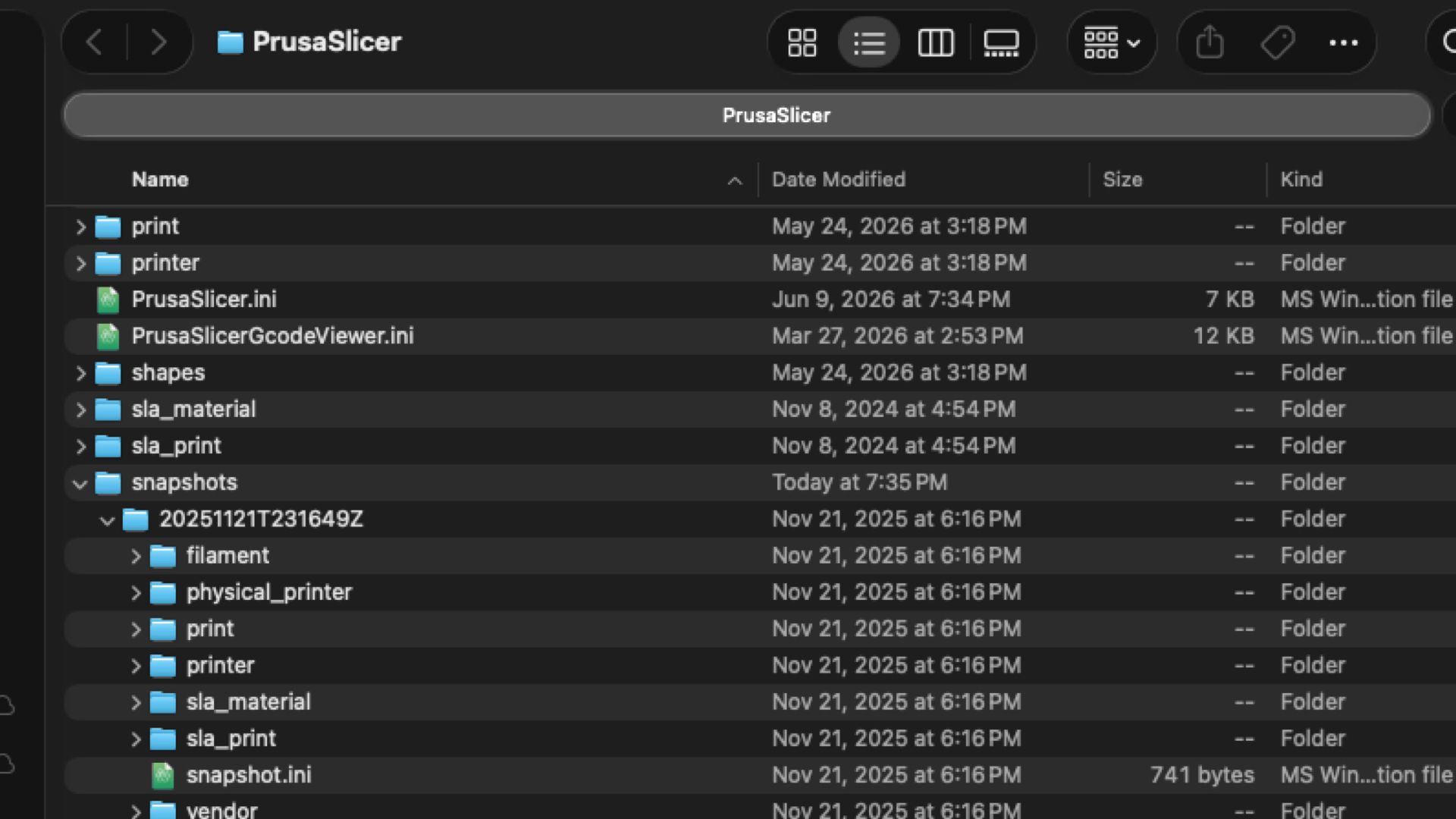Select the filament folder name
The height and width of the screenshot is (819, 1456).
tap(227, 556)
